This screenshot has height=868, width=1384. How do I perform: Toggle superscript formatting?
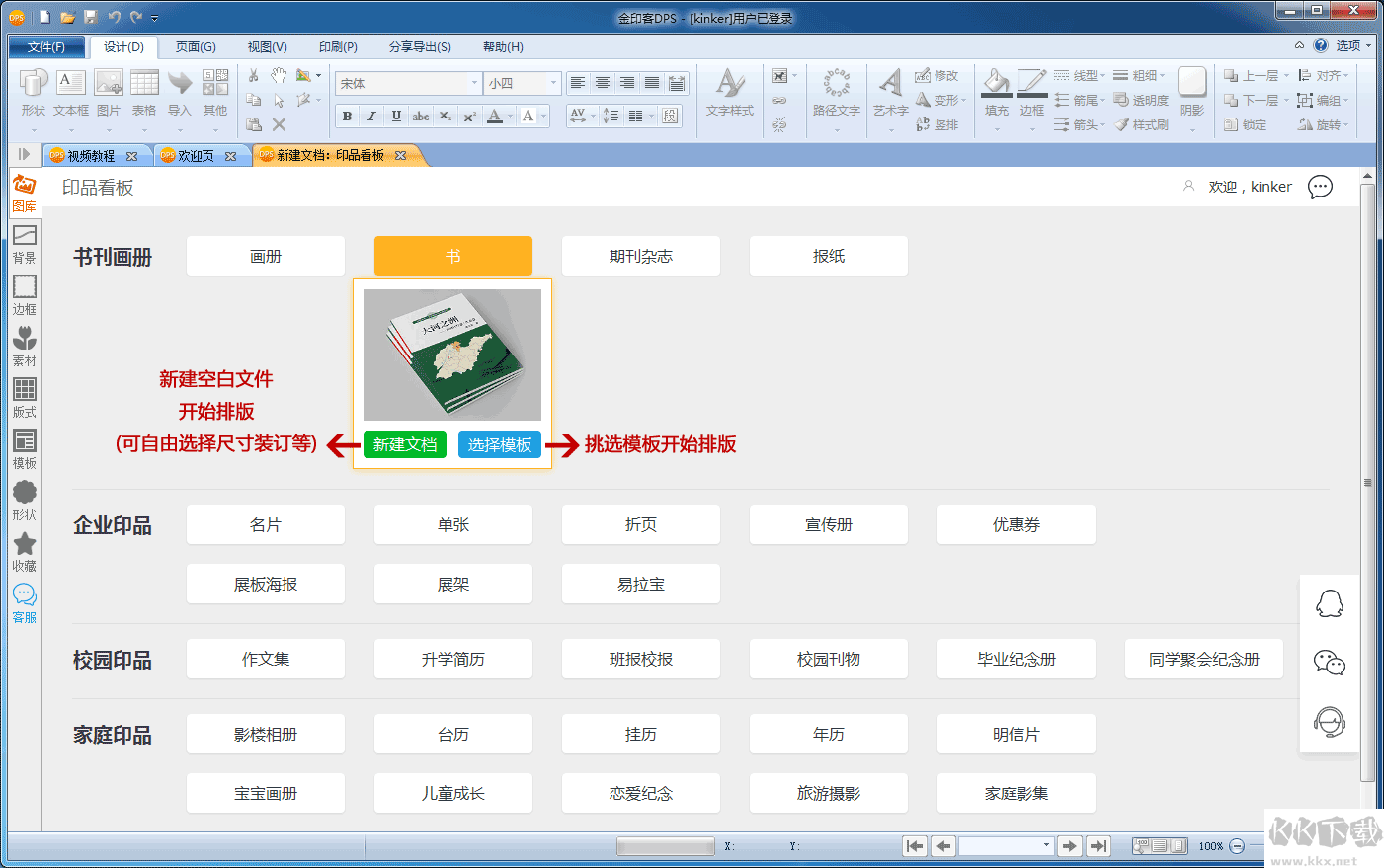tap(470, 116)
